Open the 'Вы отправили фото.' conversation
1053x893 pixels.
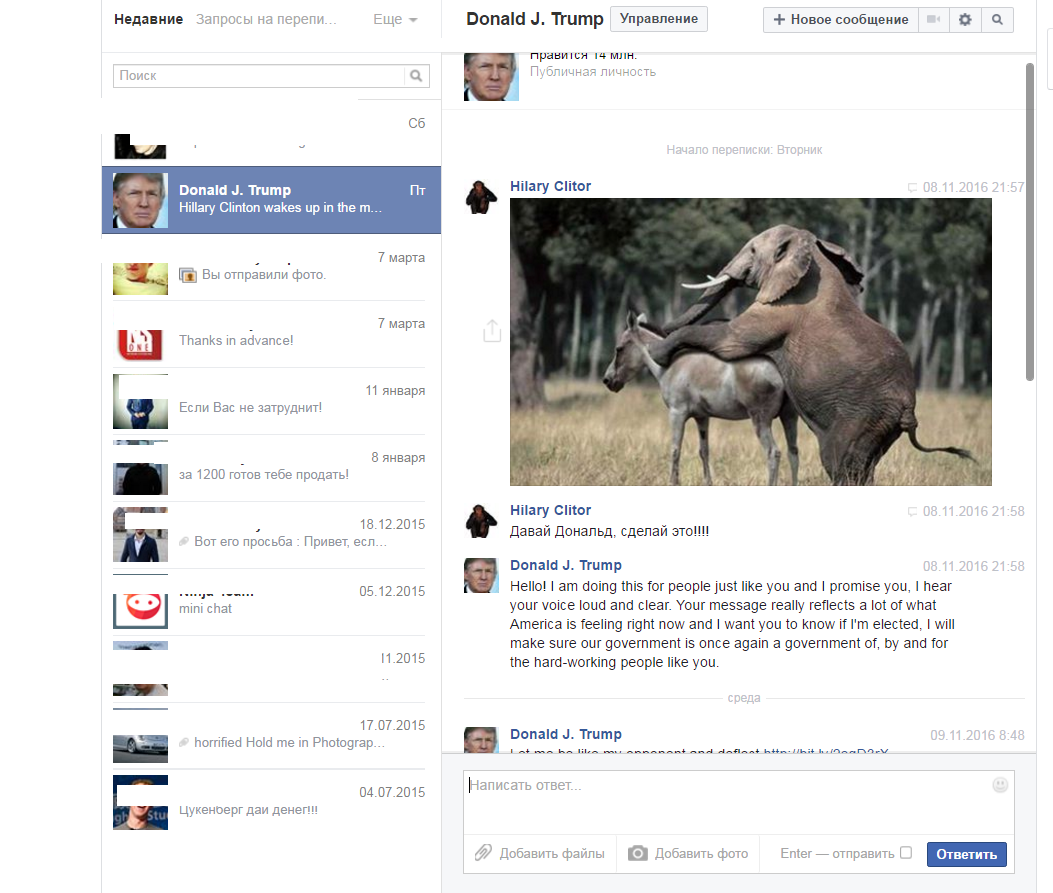tap(271, 267)
